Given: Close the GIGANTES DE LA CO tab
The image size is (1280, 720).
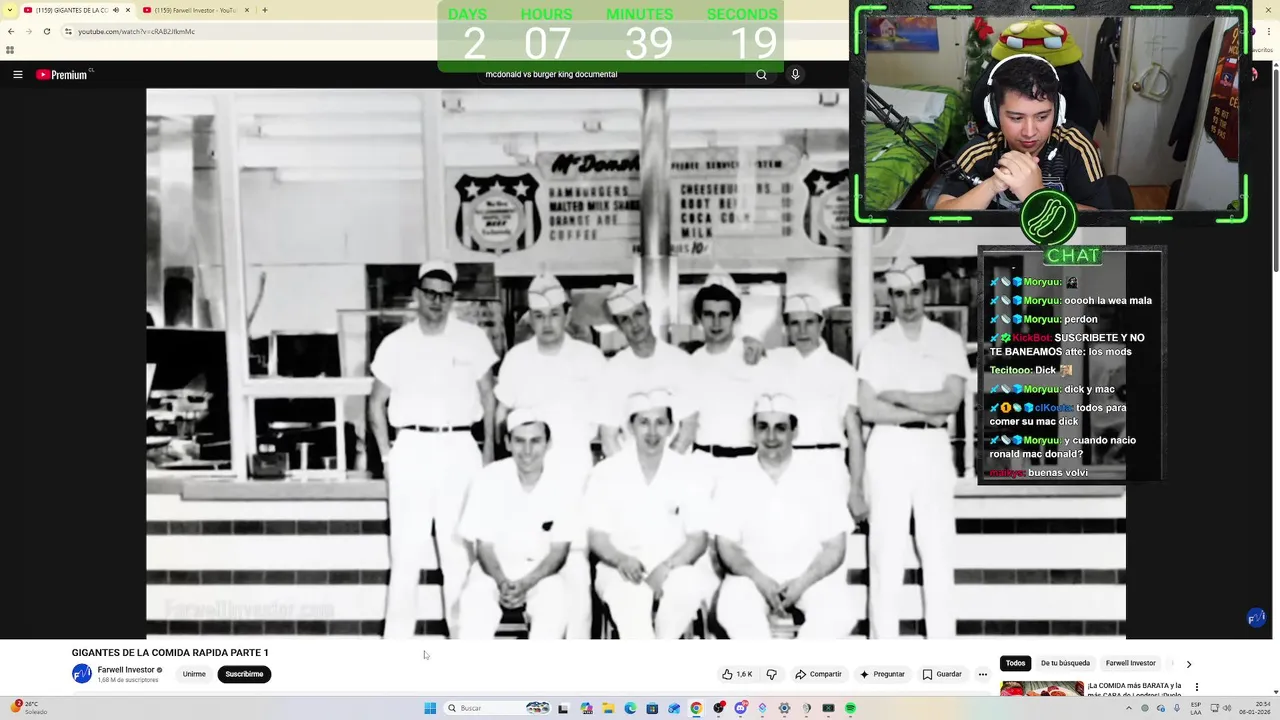Looking at the screenshot, I should point(128,10).
